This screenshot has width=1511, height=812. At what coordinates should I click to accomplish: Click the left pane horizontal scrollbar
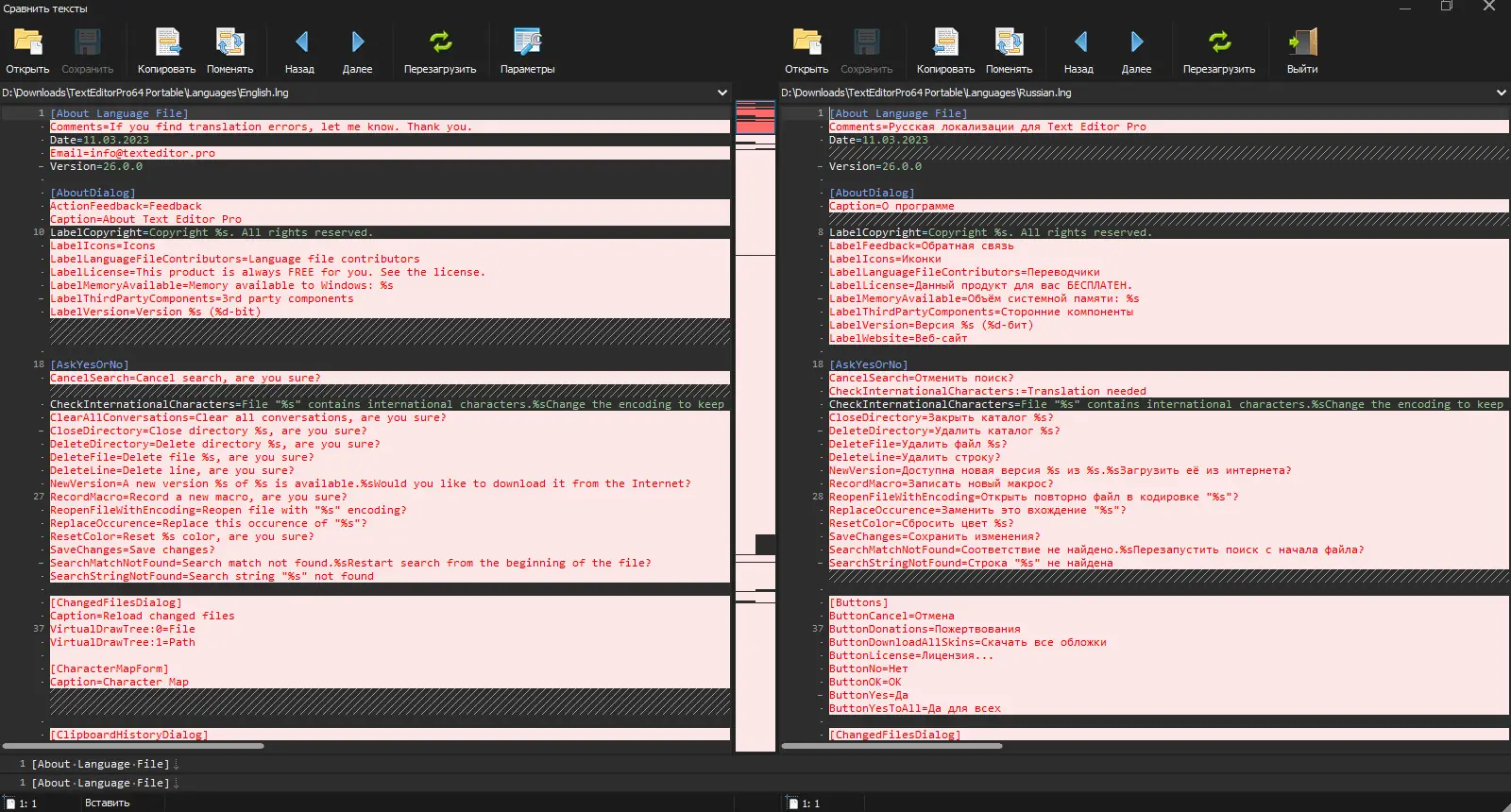pos(132,746)
